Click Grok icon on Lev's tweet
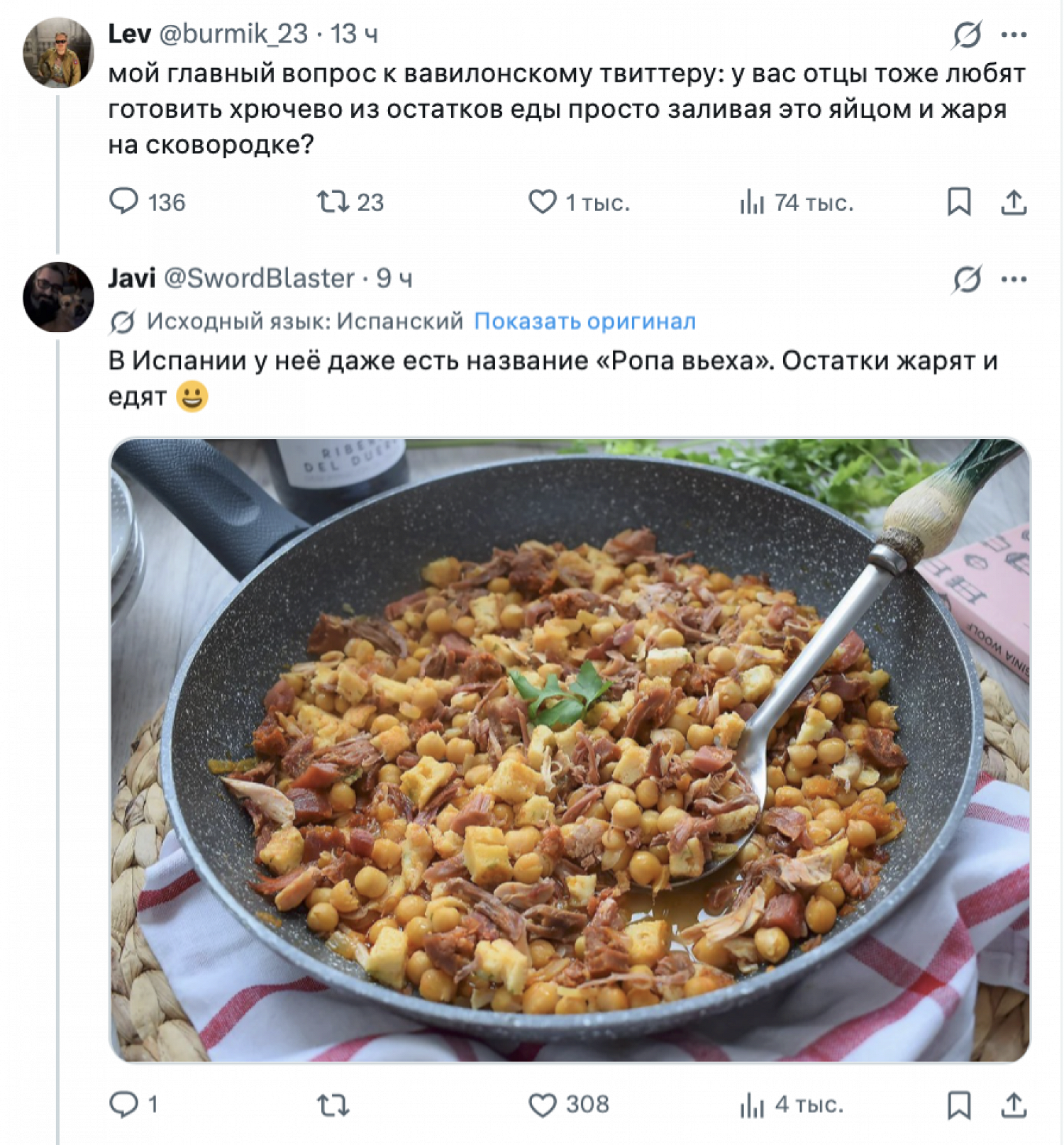Screen dimensions: 1064x1145 [x=967, y=35]
